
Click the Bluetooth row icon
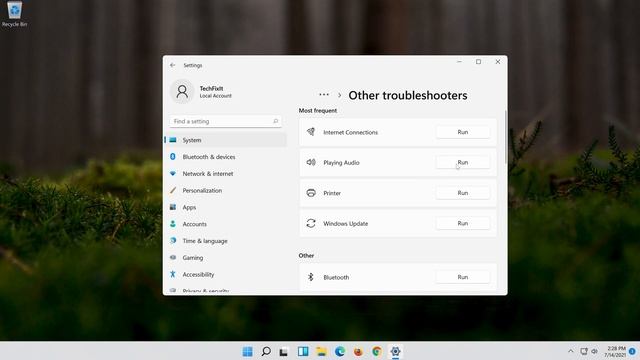[x=311, y=277]
